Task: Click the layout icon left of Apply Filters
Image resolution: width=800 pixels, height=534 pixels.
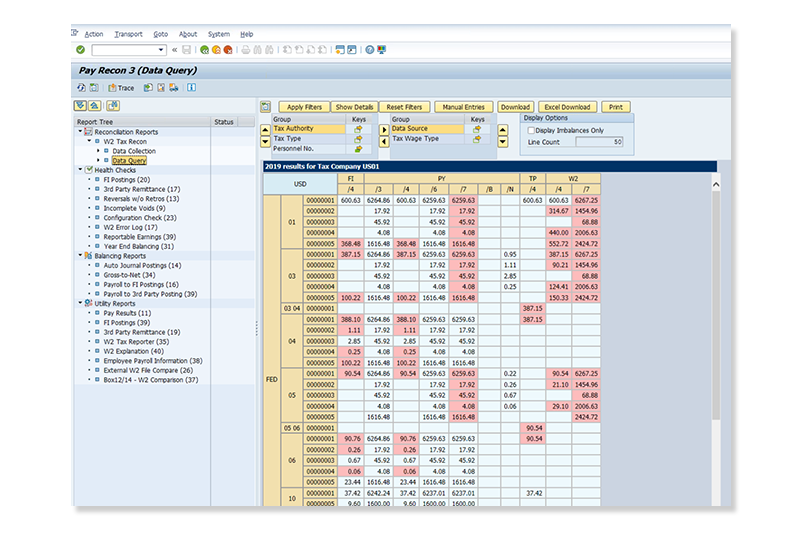Action: pyautogui.click(x=265, y=107)
